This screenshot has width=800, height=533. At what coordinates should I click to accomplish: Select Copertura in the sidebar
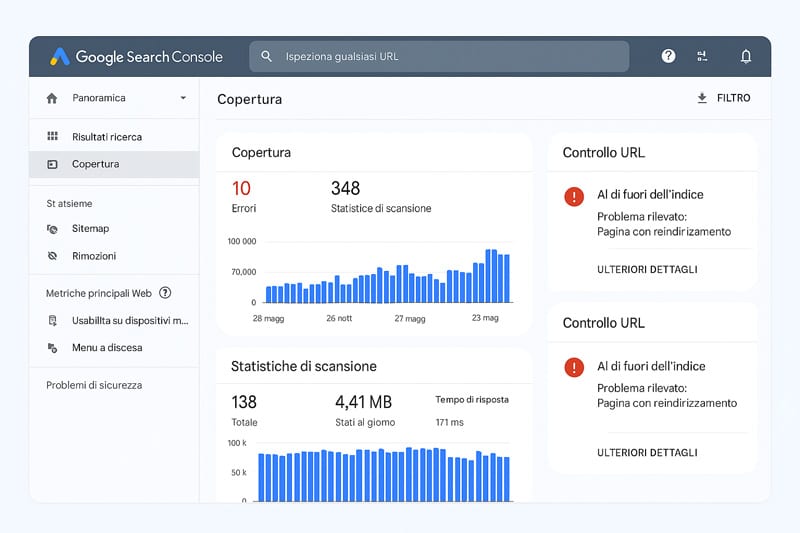pyautogui.click(x=95, y=164)
